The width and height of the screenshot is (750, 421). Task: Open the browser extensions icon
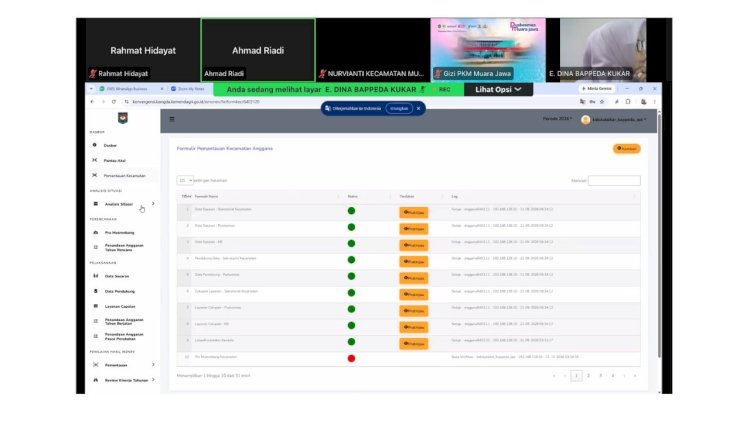point(628,102)
